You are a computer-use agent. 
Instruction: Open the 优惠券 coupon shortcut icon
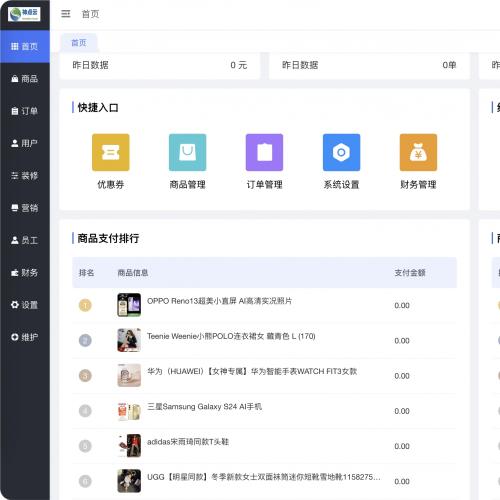111,152
